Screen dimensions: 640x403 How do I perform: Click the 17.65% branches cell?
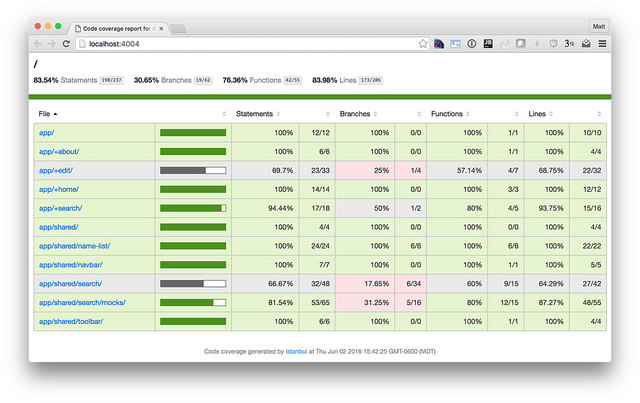click(x=365, y=284)
